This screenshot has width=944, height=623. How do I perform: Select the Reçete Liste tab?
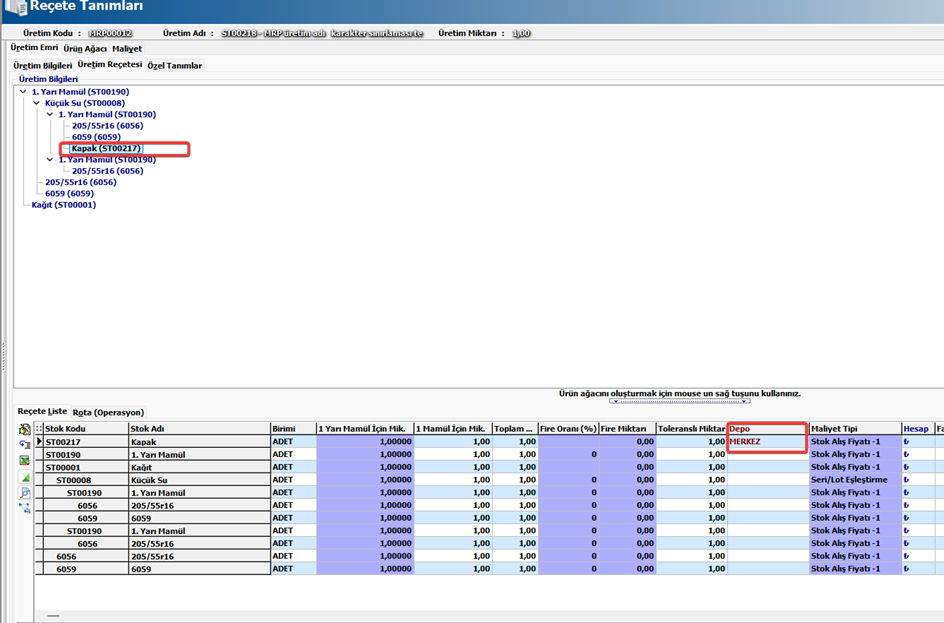[42, 411]
